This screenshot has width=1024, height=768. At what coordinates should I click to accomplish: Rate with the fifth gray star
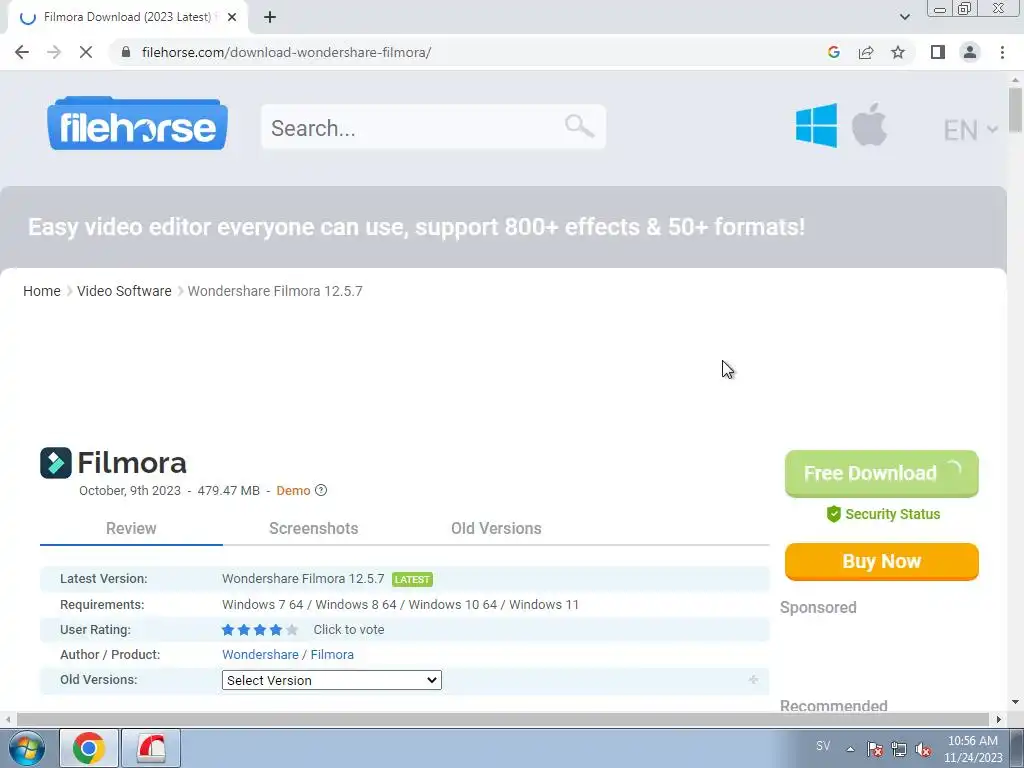292,630
